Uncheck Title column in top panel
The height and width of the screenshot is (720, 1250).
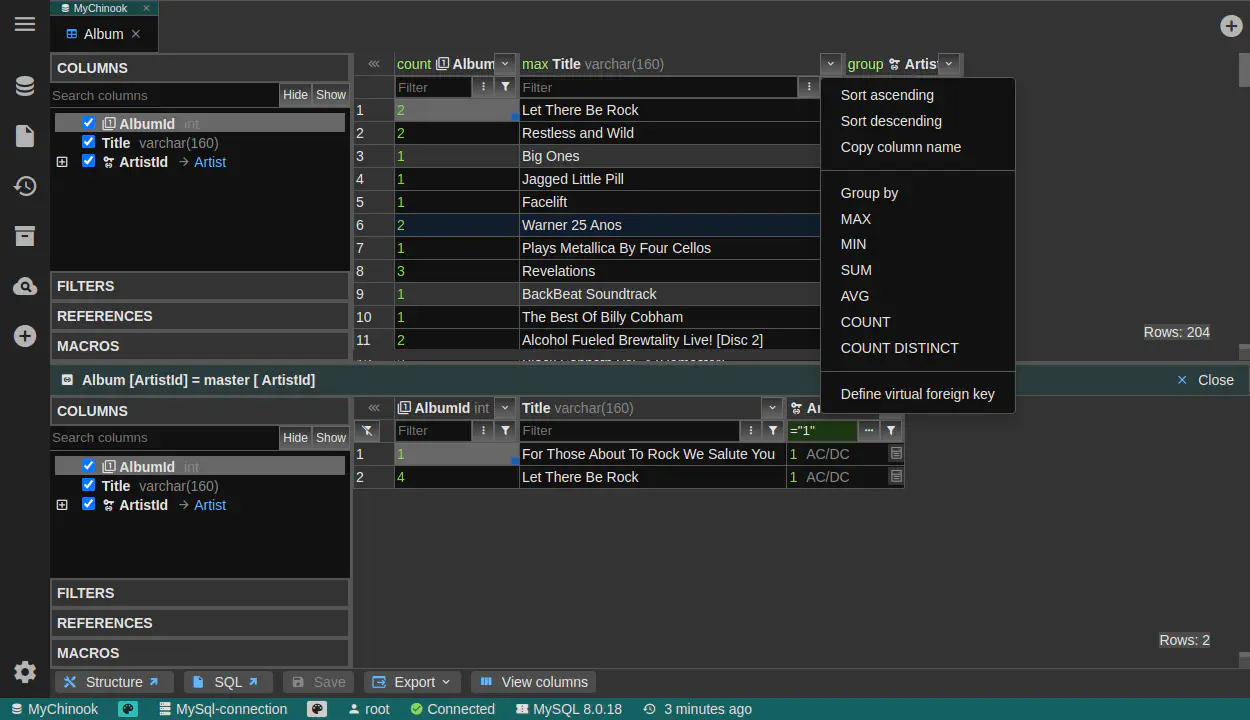point(89,143)
